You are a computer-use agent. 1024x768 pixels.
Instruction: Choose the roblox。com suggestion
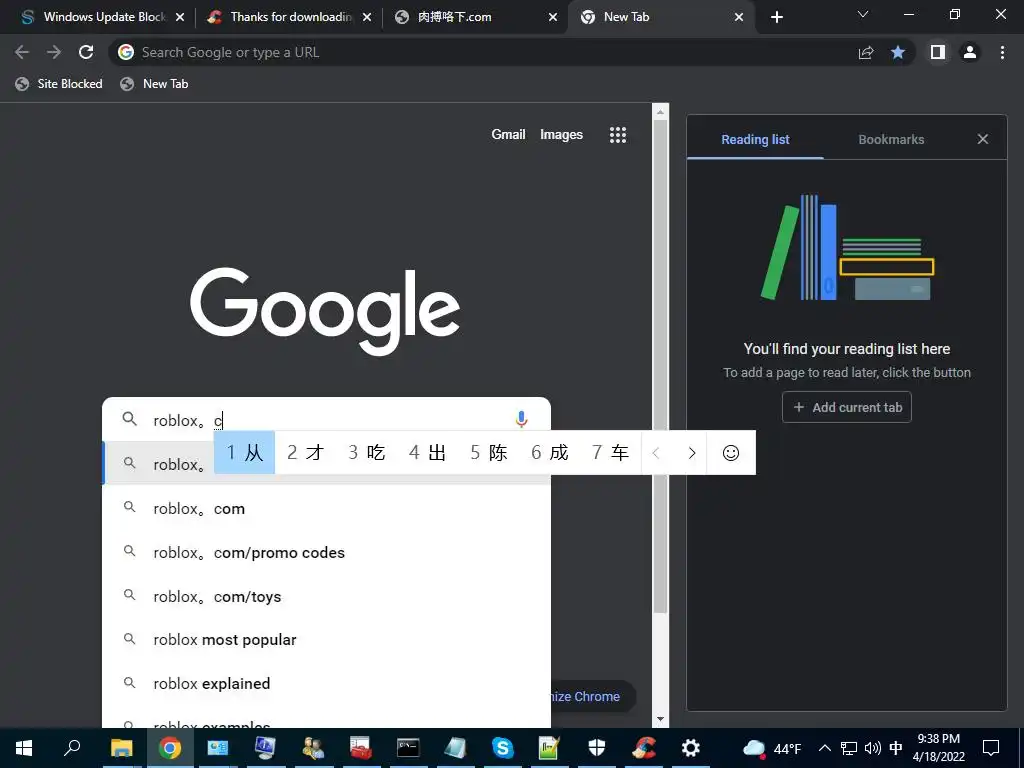click(x=327, y=508)
